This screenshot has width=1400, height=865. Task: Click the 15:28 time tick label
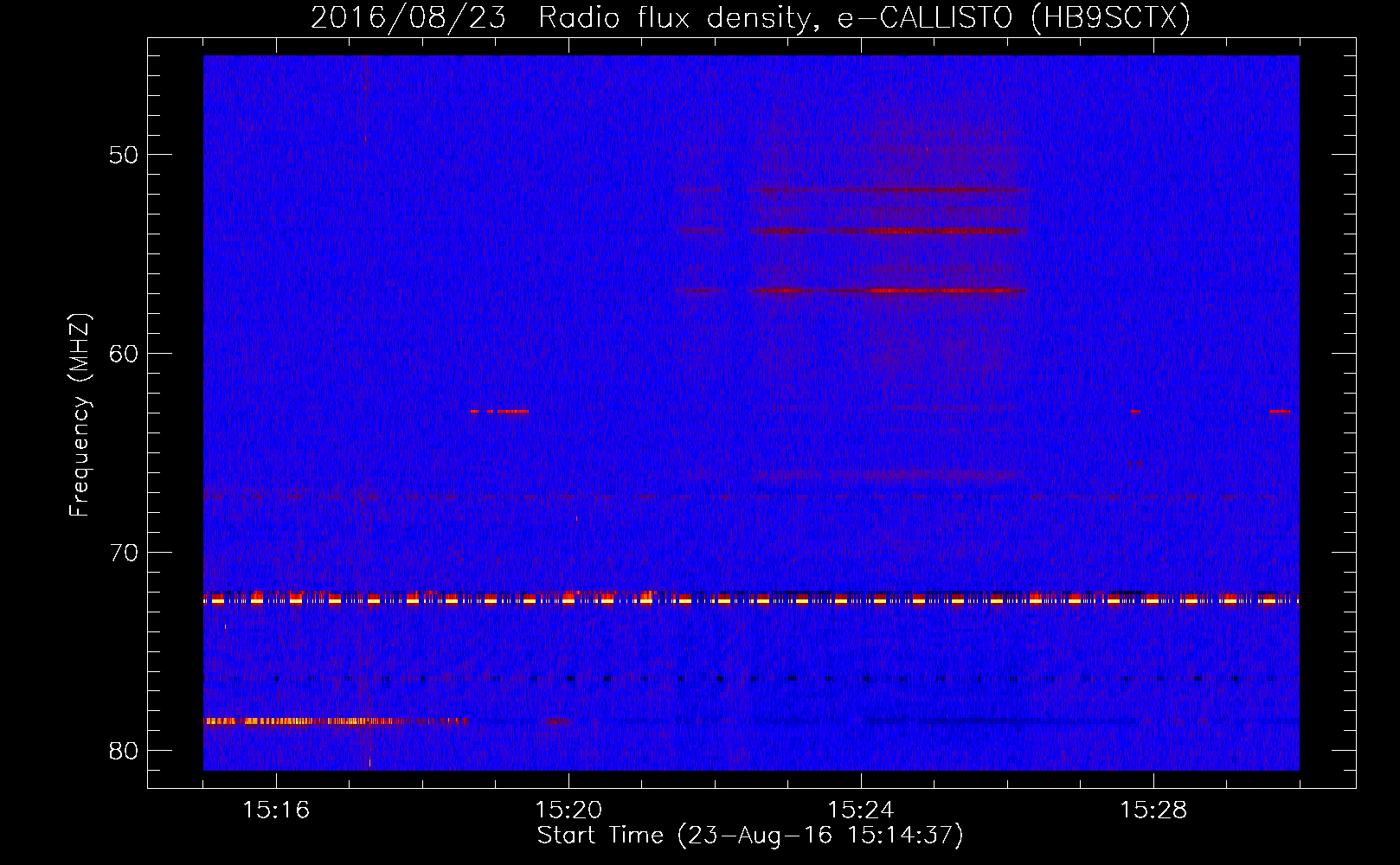coord(1153,811)
